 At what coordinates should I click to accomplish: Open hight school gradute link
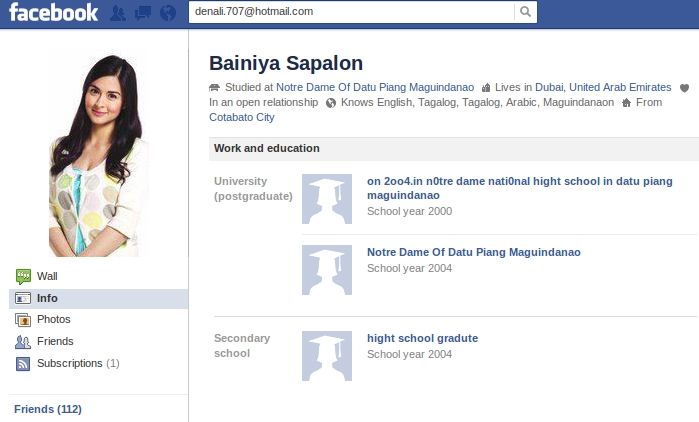pos(422,338)
